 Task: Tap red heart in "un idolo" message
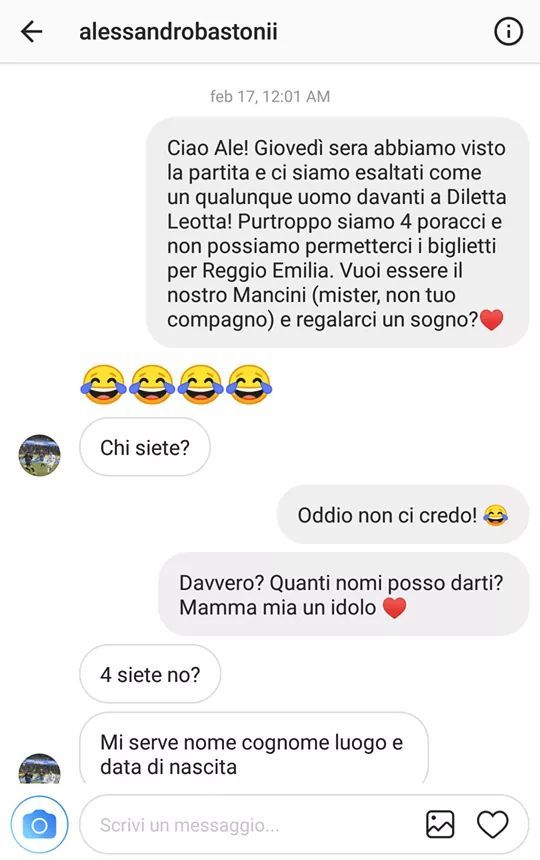click(x=394, y=608)
